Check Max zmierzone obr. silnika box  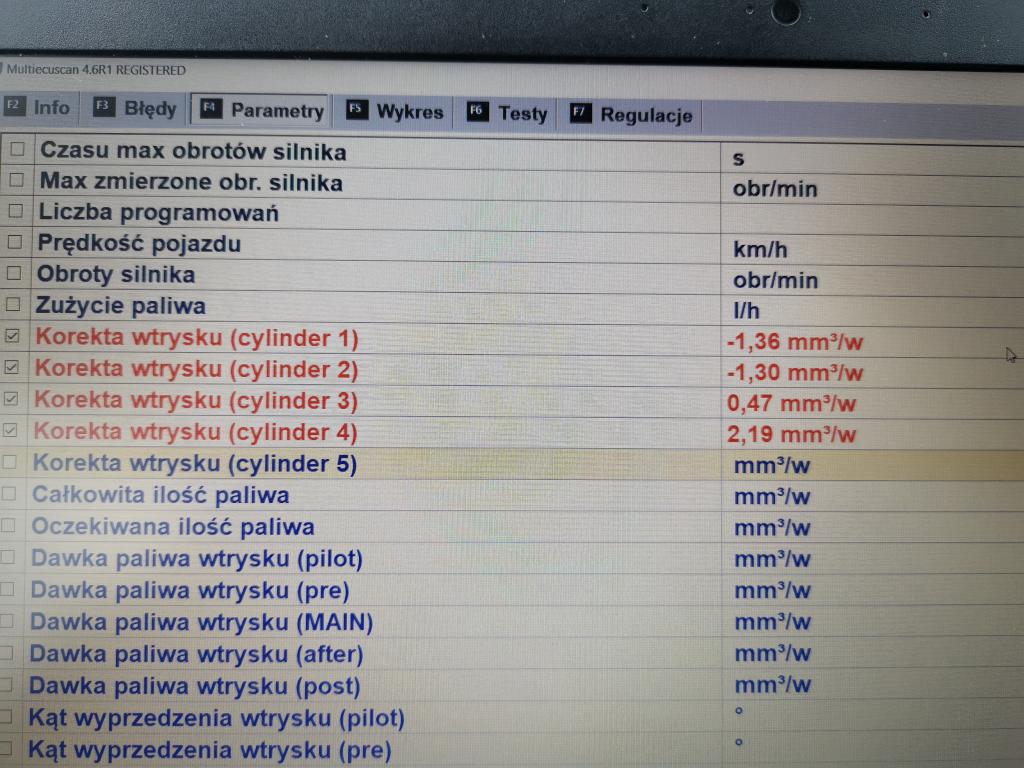click(x=16, y=180)
